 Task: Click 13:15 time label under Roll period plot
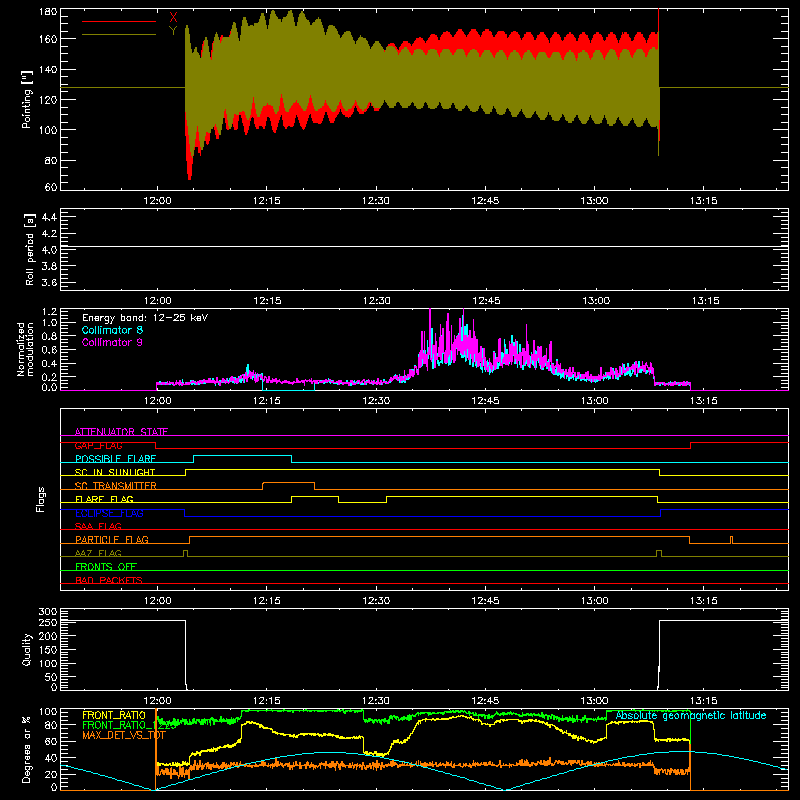(706, 301)
